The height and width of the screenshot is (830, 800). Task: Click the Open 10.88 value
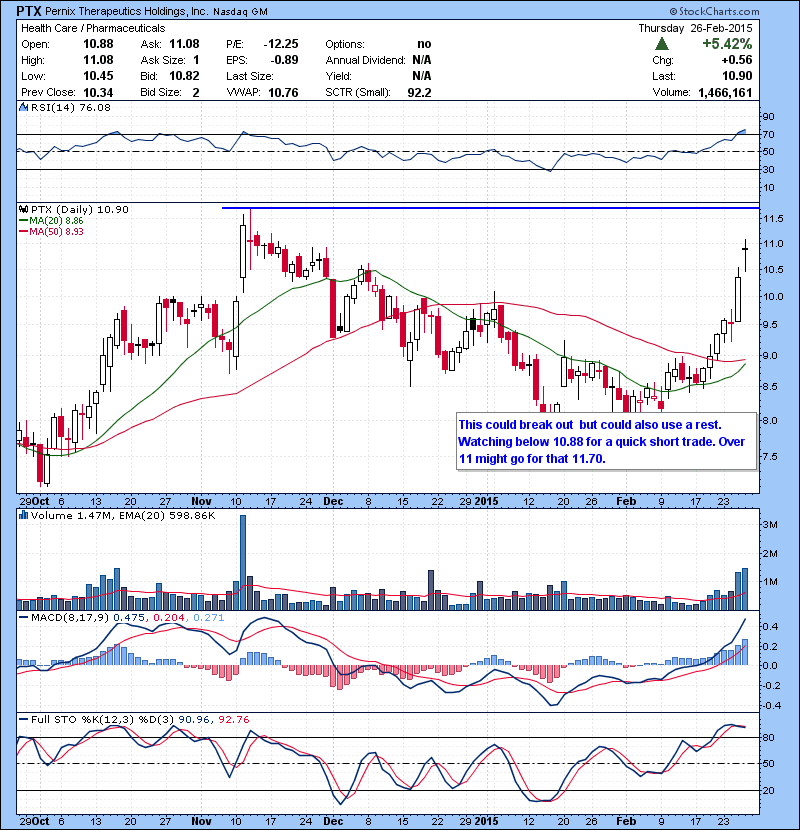pos(98,43)
